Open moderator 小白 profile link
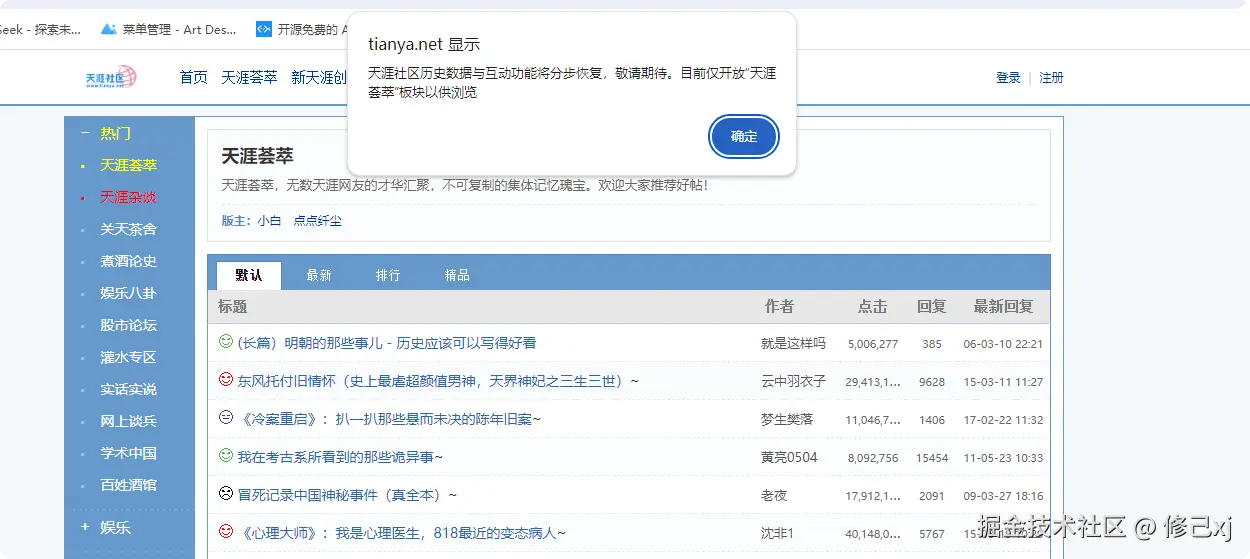The image size is (1250, 559). point(269,221)
